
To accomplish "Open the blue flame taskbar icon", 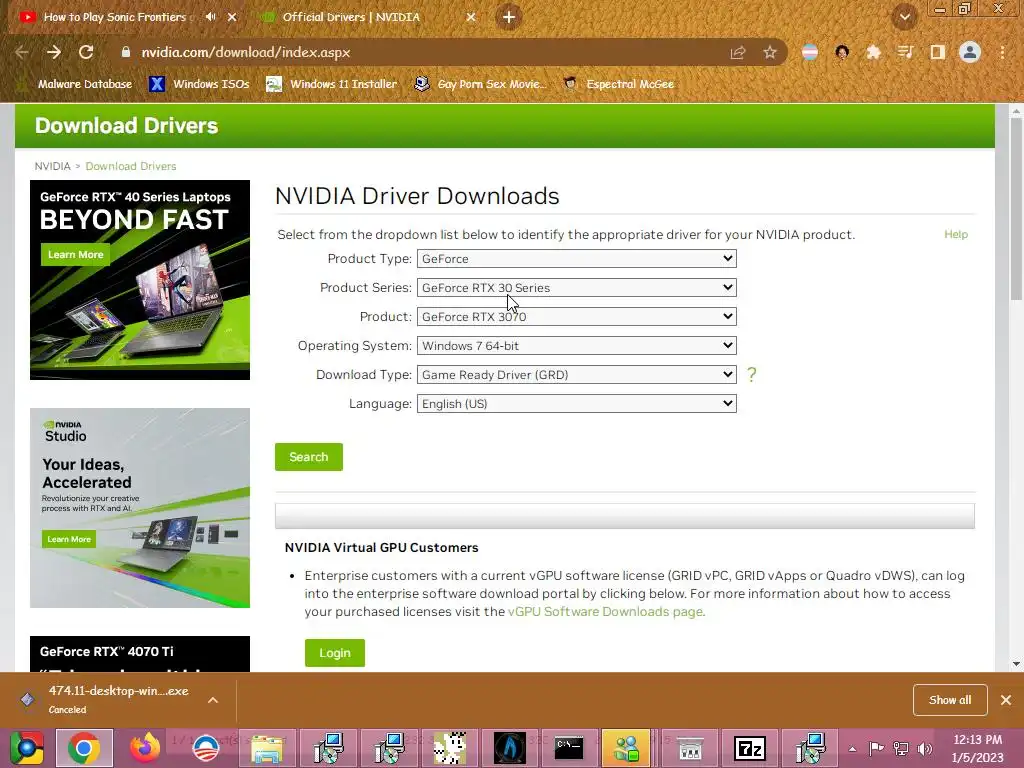I will [509, 748].
